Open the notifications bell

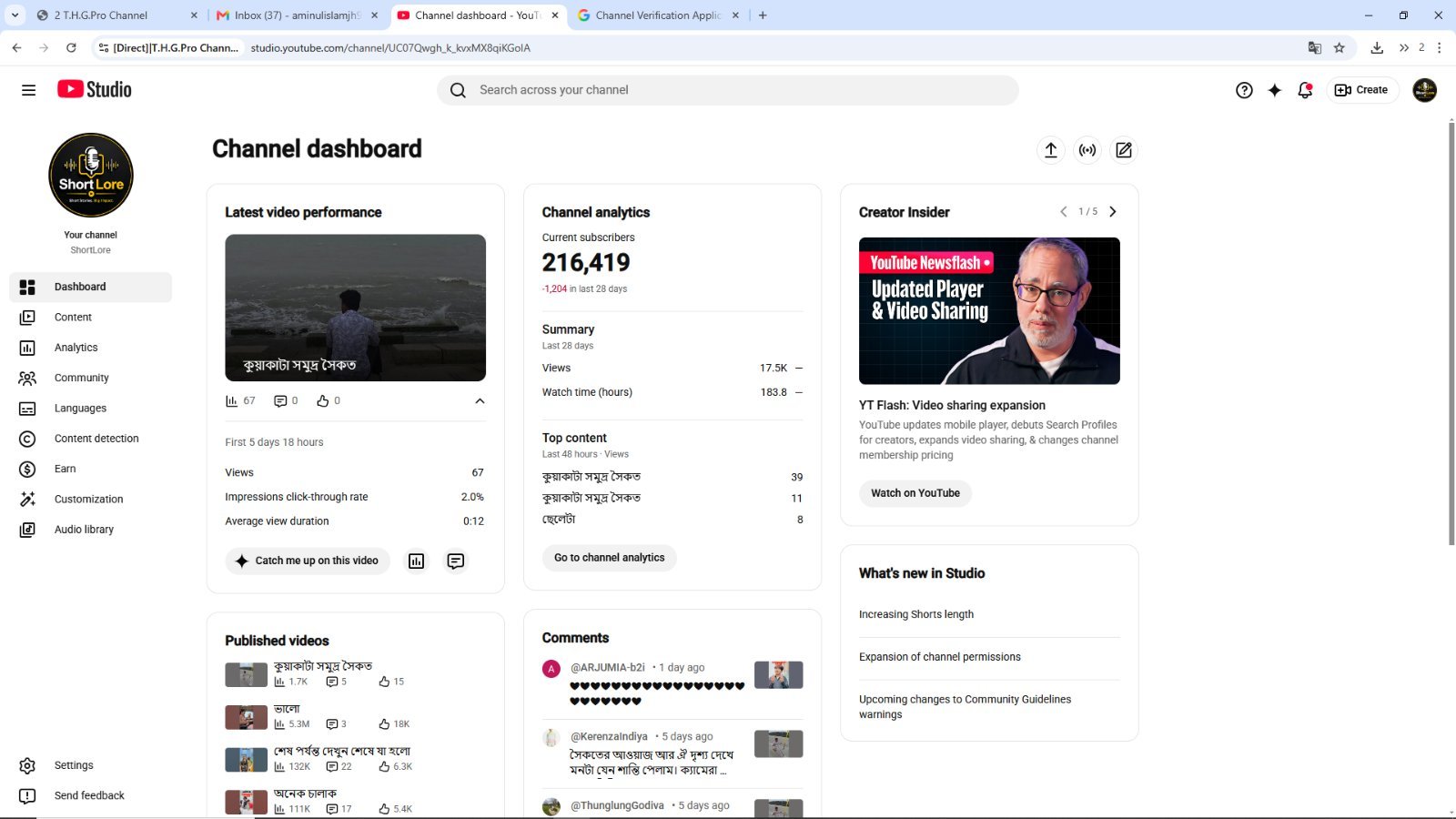(1305, 90)
